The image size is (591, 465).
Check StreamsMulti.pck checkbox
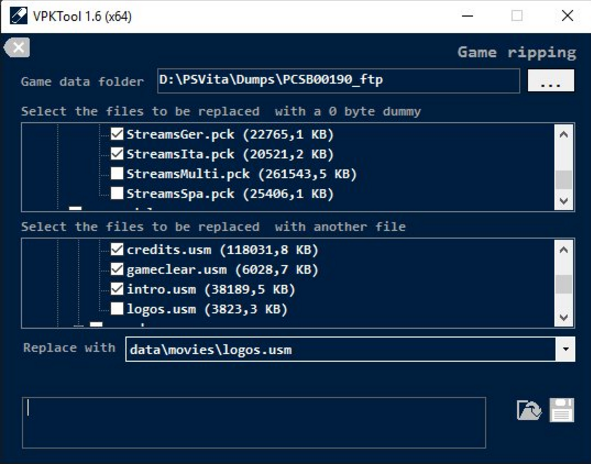(x=117, y=174)
